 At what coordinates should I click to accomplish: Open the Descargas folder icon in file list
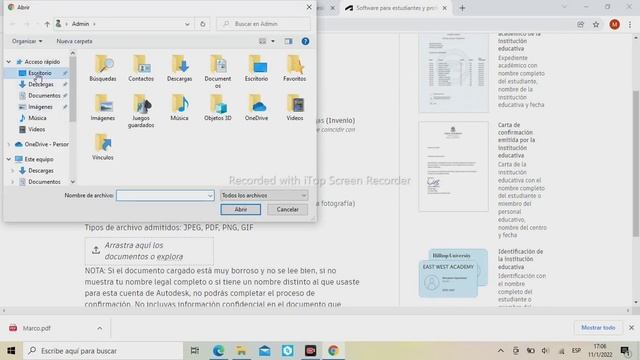point(179,68)
